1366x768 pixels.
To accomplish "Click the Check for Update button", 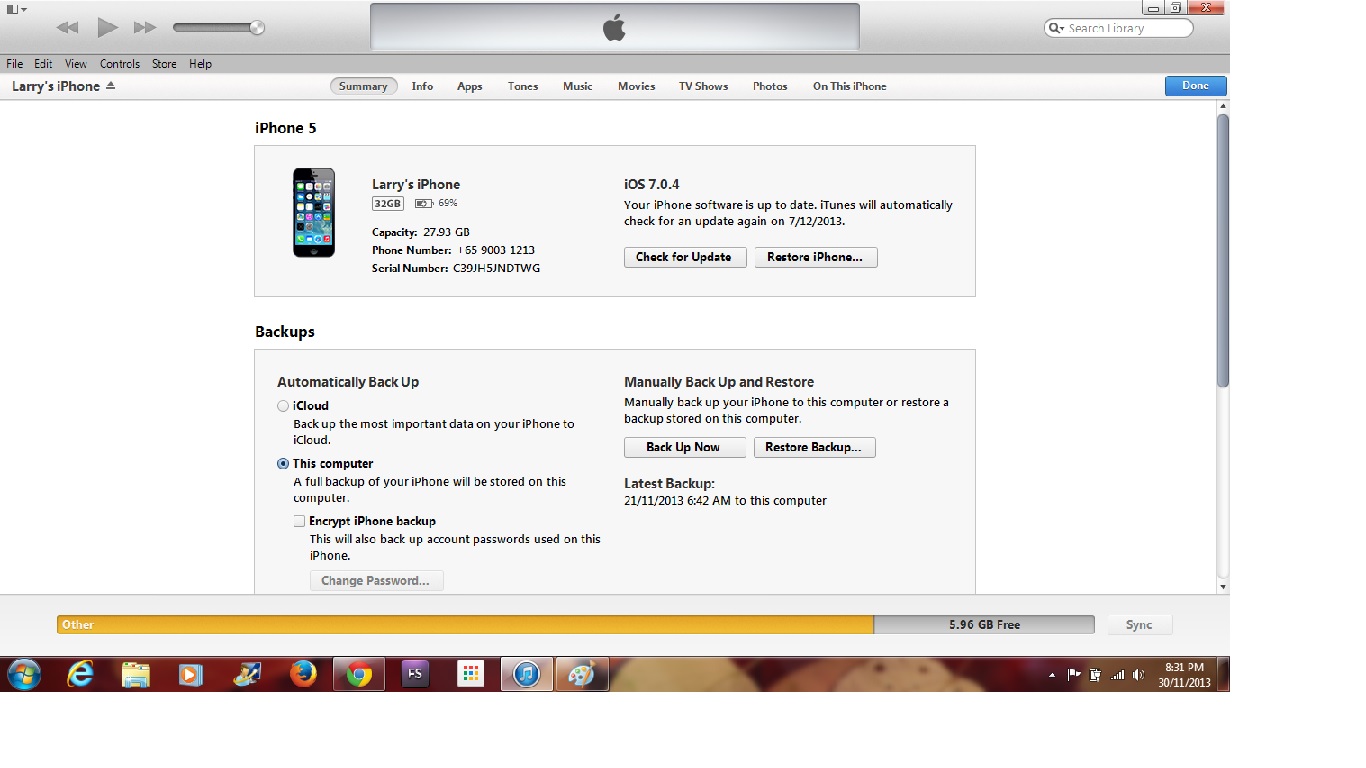I will (x=685, y=257).
